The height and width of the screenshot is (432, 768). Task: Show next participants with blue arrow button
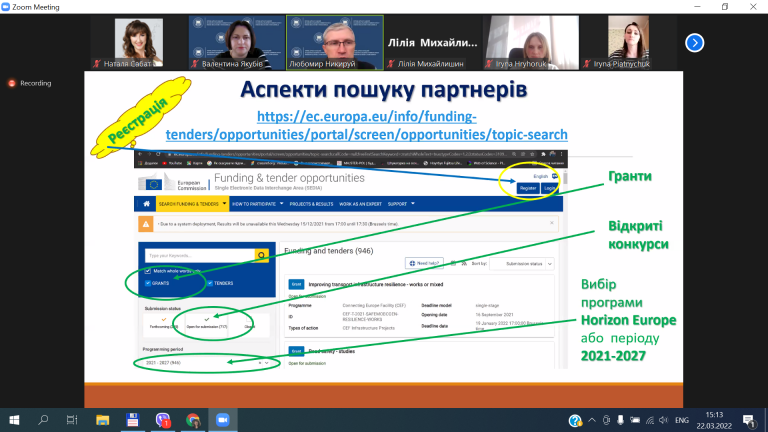click(694, 43)
